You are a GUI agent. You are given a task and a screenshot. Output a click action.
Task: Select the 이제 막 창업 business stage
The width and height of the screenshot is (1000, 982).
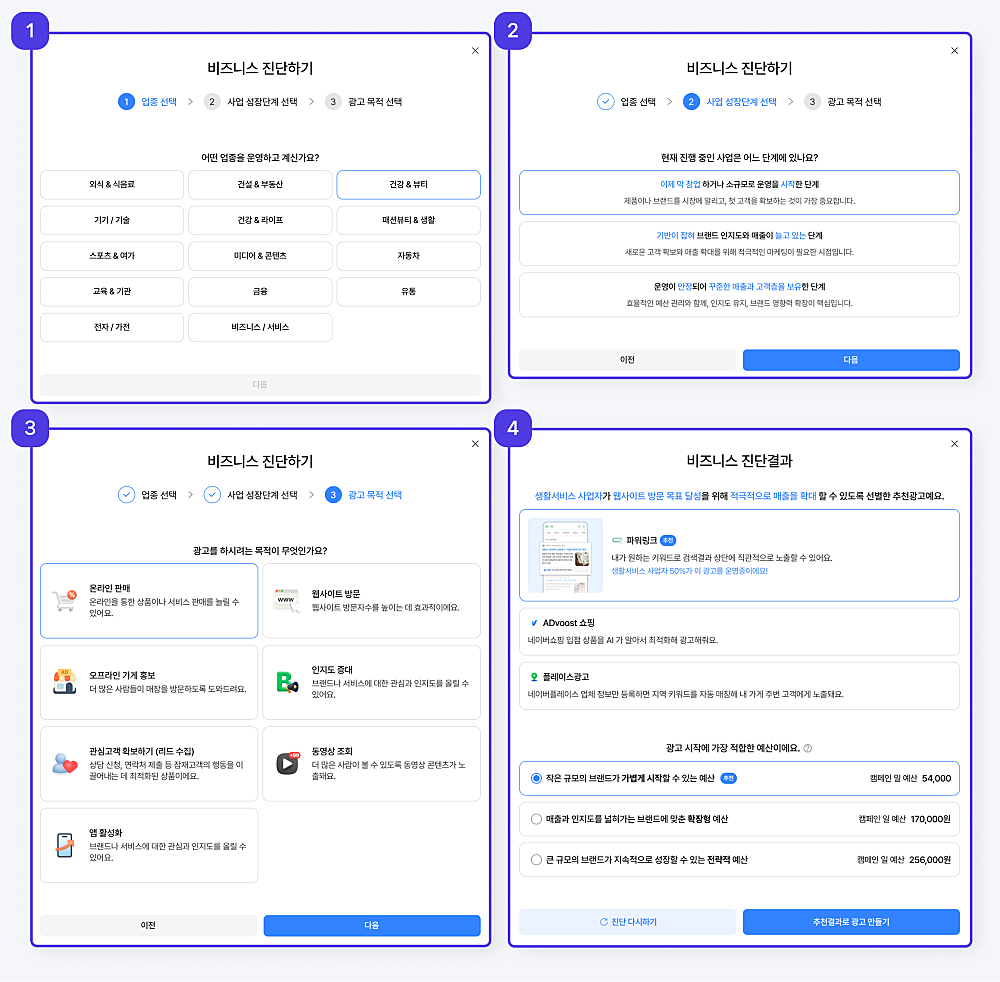[x=739, y=192]
